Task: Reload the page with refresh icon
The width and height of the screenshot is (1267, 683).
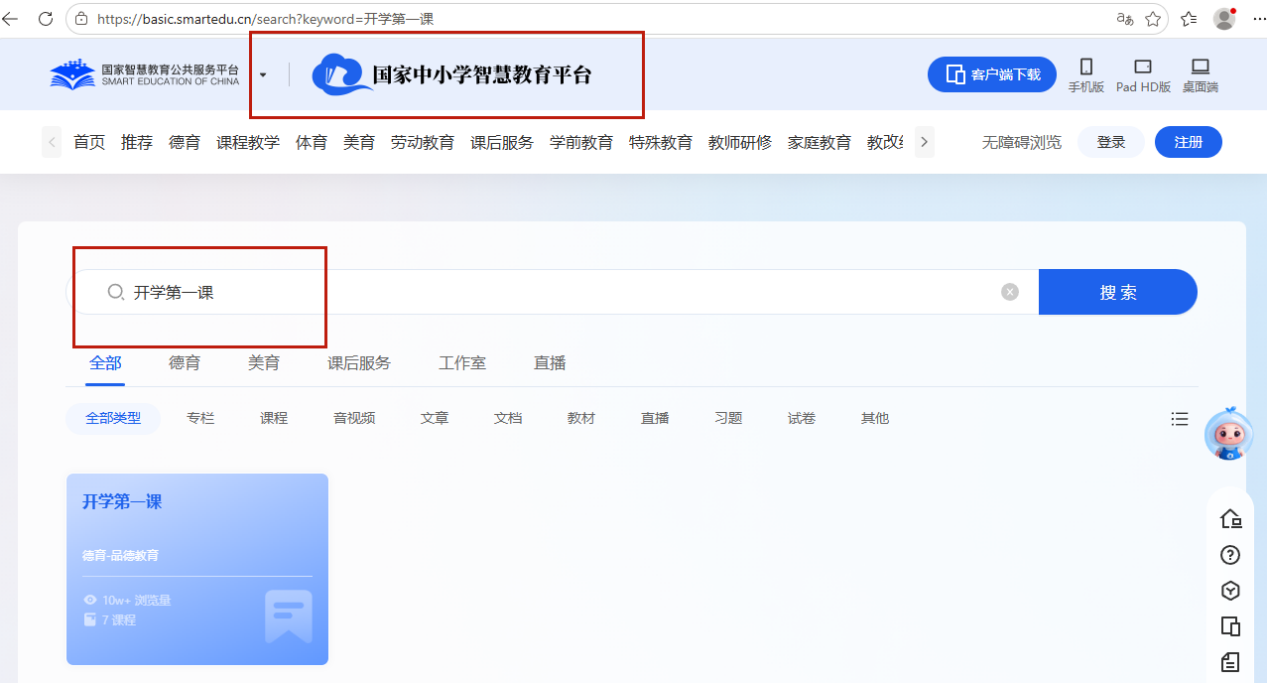Action: 45,18
